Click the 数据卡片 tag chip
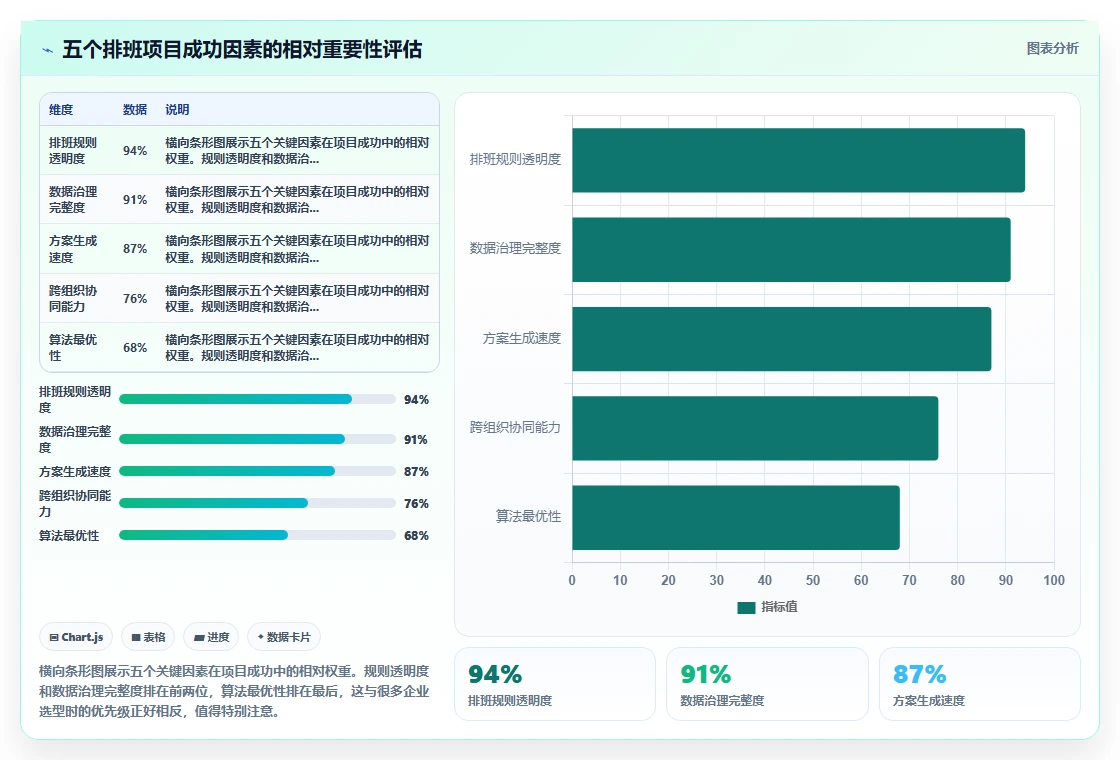This screenshot has height=760, width=1120. [x=284, y=637]
